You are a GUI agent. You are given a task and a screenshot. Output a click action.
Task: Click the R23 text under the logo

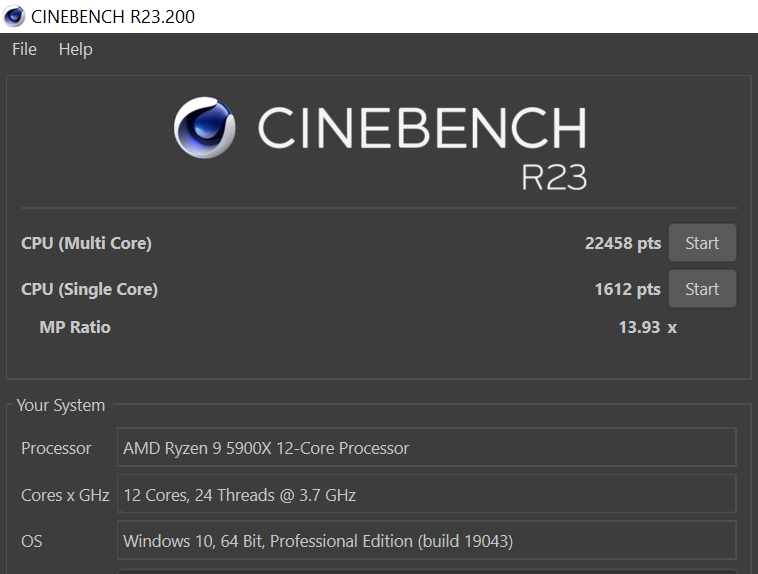[x=554, y=177]
